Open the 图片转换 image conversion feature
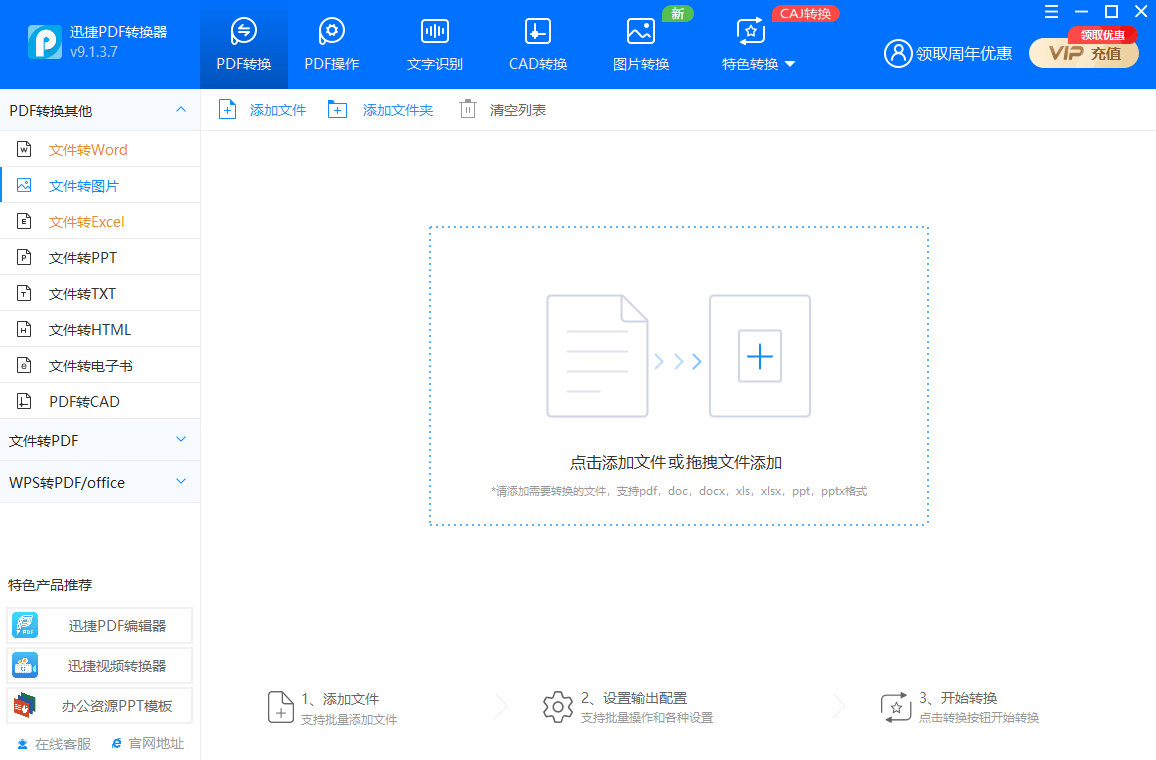Image resolution: width=1156 pixels, height=760 pixels. (640, 44)
